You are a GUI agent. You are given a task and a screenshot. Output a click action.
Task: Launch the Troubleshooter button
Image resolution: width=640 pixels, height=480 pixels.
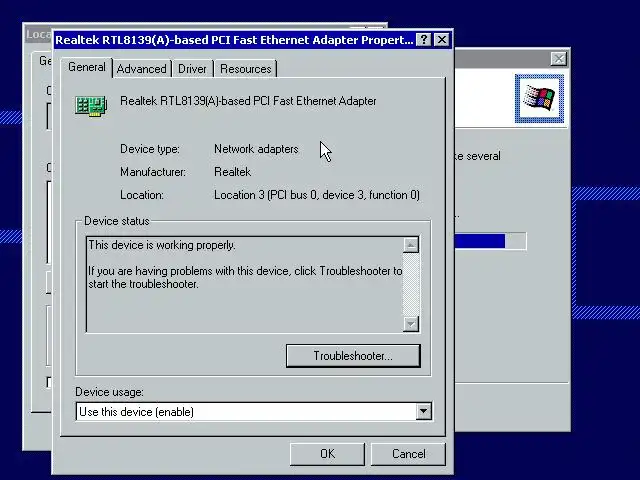click(x=353, y=356)
